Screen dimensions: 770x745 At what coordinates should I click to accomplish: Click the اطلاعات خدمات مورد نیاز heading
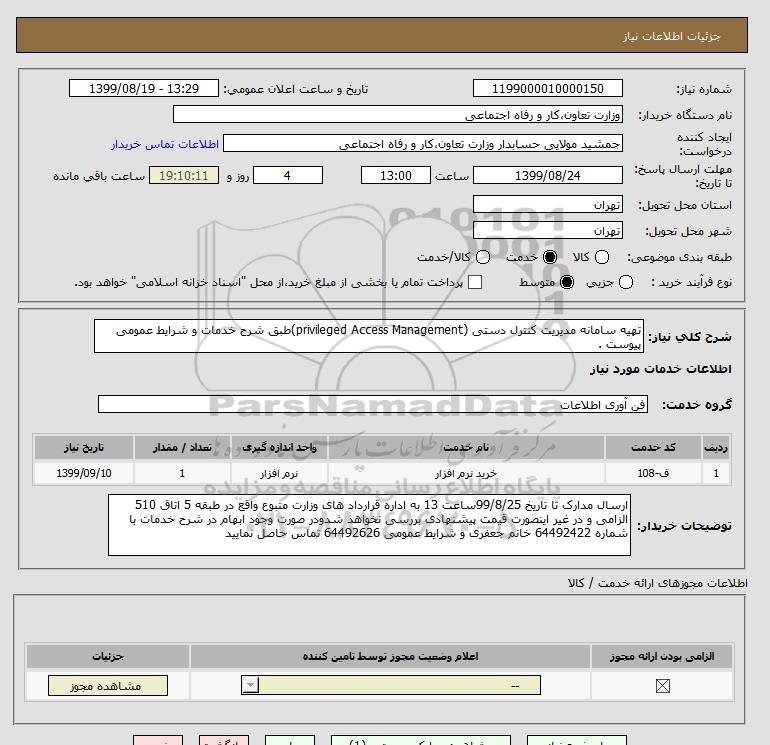click(660, 369)
